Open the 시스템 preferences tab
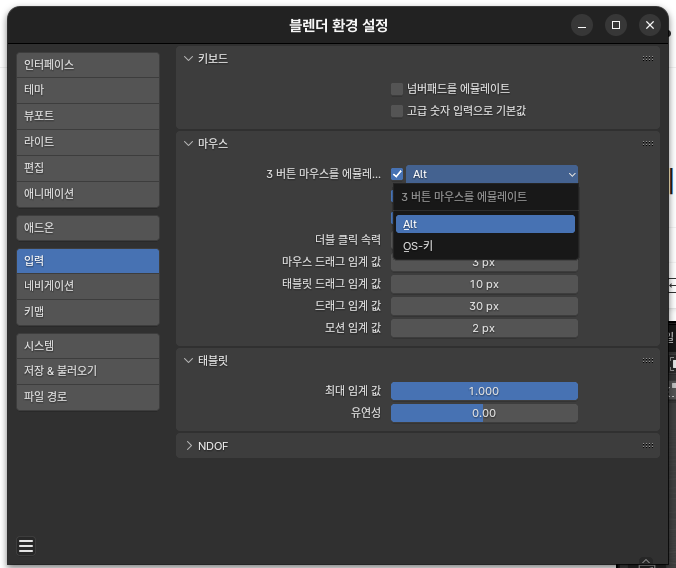The height and width of the screenshot is (568, 676). [x=88, y=346]
